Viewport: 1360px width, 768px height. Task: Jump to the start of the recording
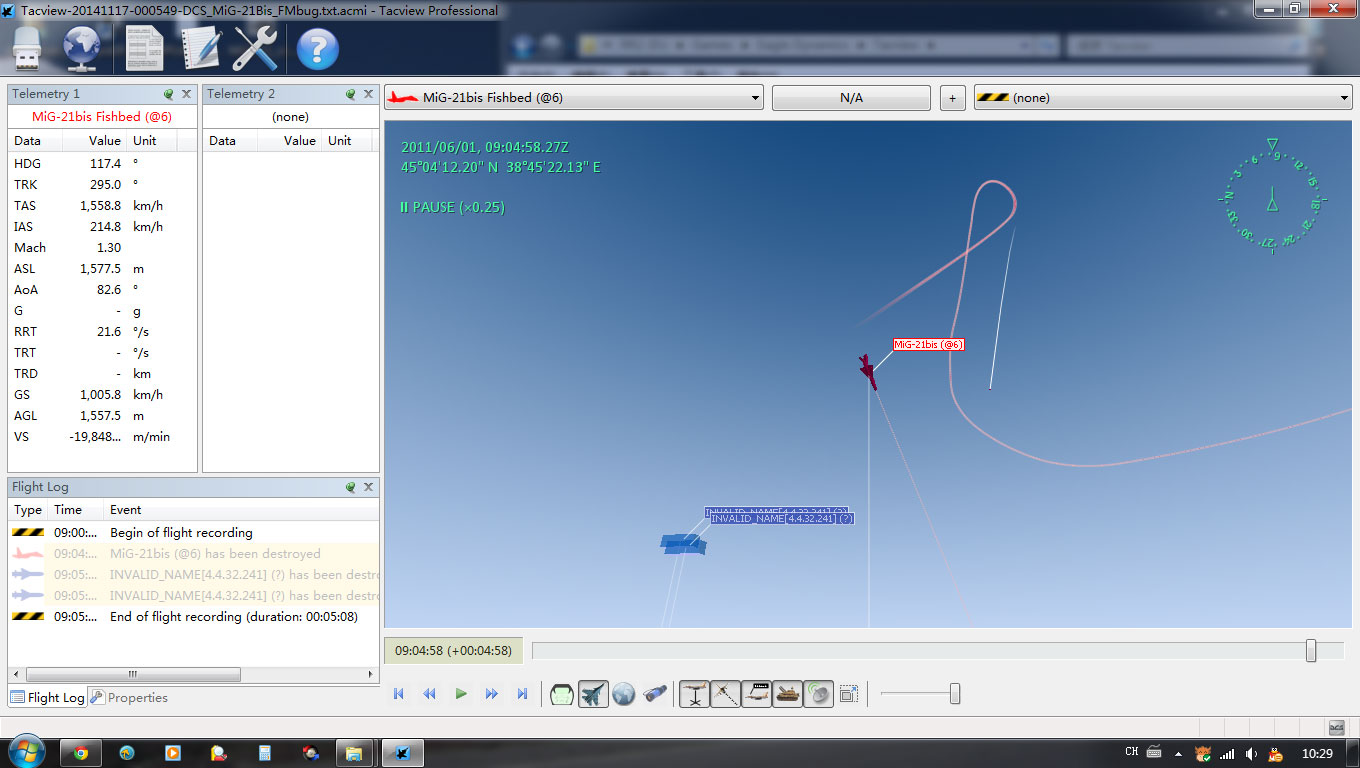tap(399, 694)
